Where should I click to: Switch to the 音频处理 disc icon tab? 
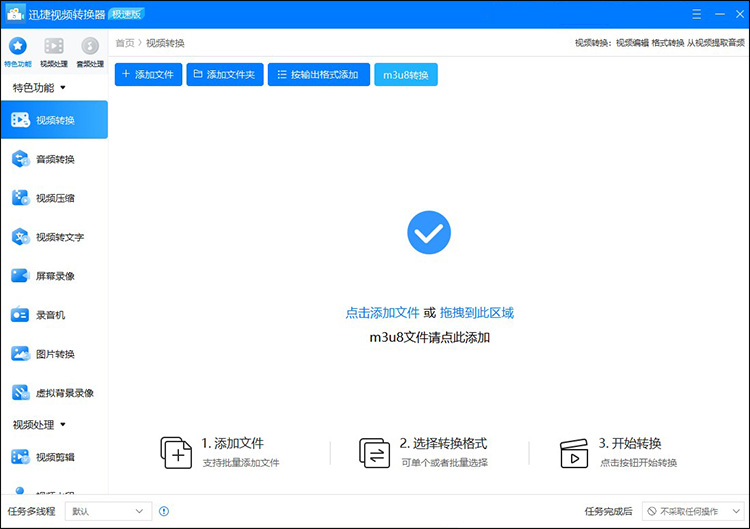click(x=90, y=52)
